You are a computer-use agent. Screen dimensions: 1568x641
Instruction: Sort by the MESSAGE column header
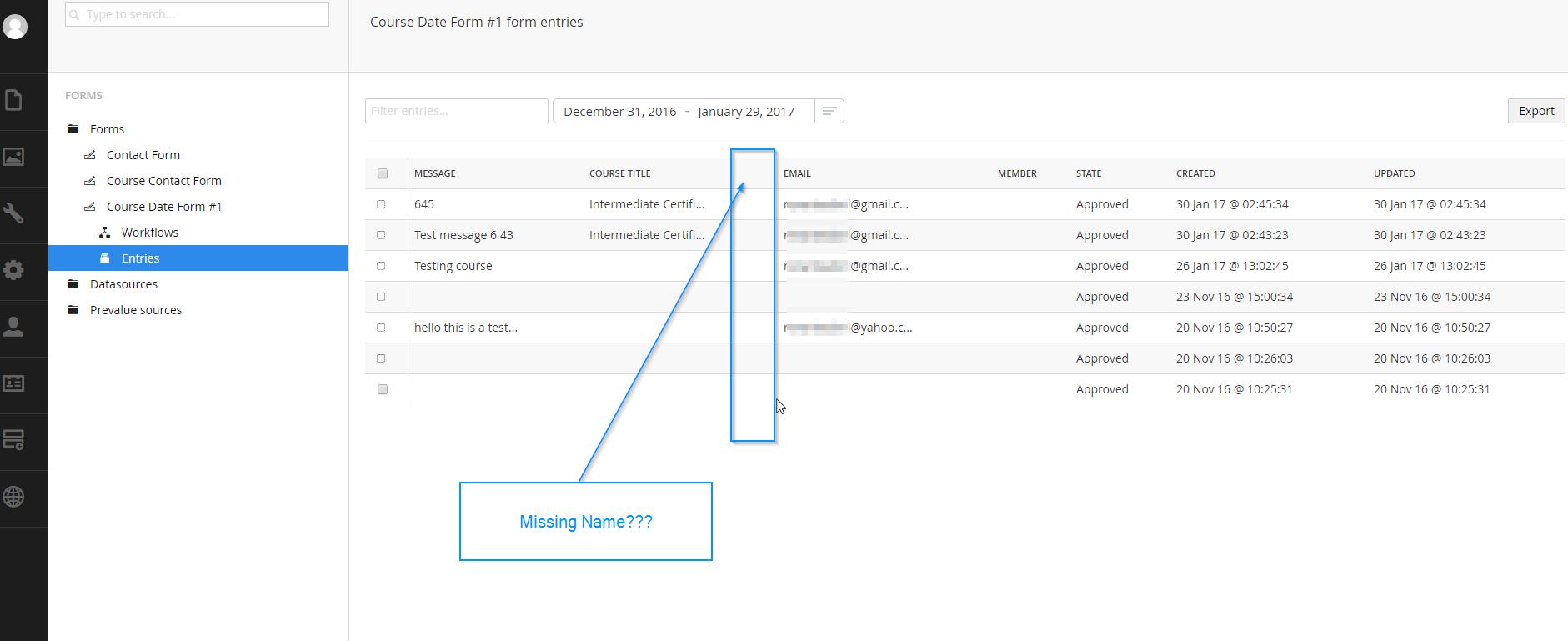click(x=435, y=173)
